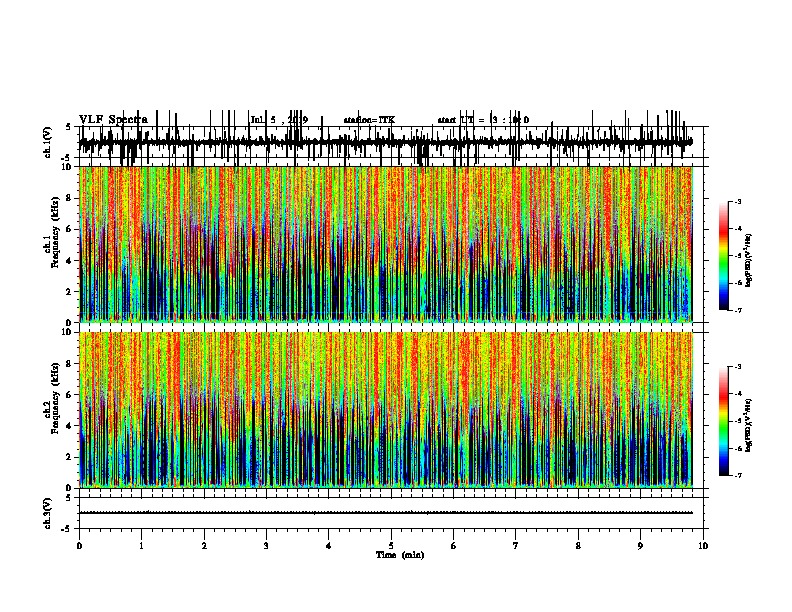The image size is (792, 612).
Task: Click the "-7" label on the ch.2 color scale
Action: pyautogui.click(x=737, y=475)
